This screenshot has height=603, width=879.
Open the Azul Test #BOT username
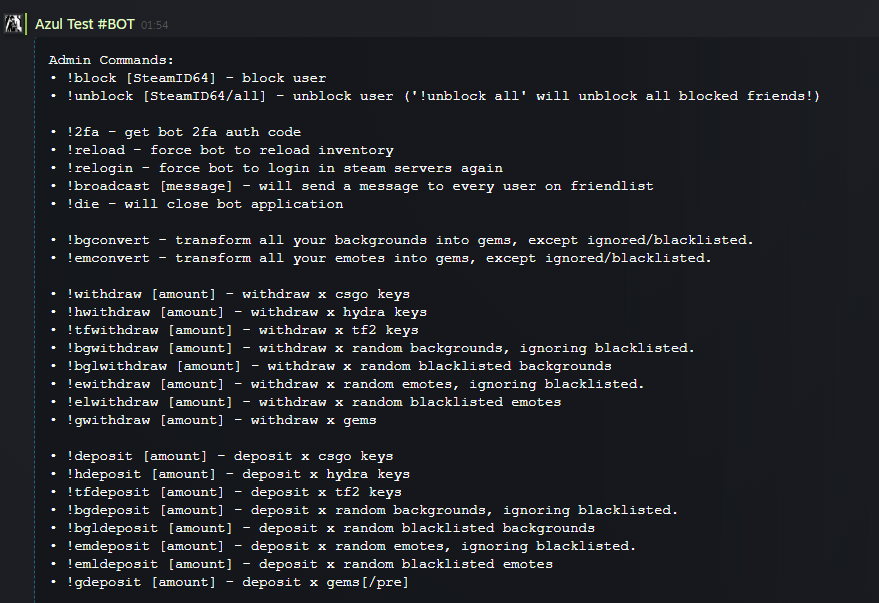(x=85, y=23)
